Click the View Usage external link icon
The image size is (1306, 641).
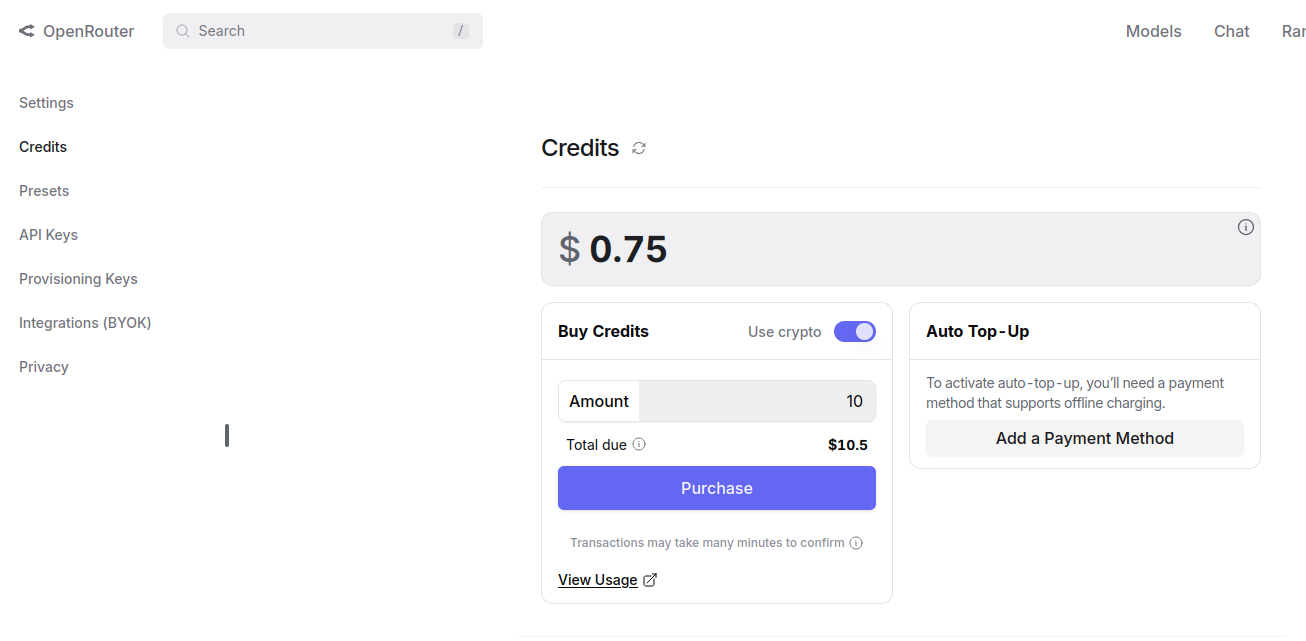(650, 580)
